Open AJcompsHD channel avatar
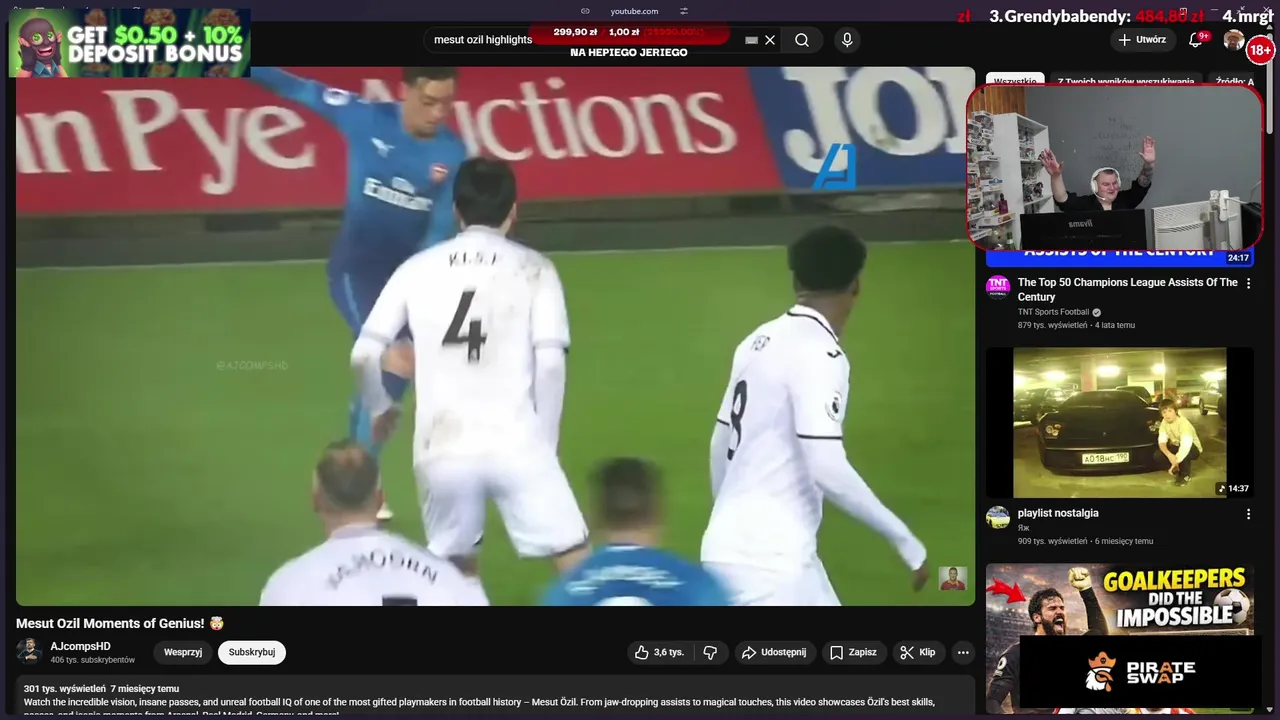This screenshot has width=1280, height=720. [29, 652]
